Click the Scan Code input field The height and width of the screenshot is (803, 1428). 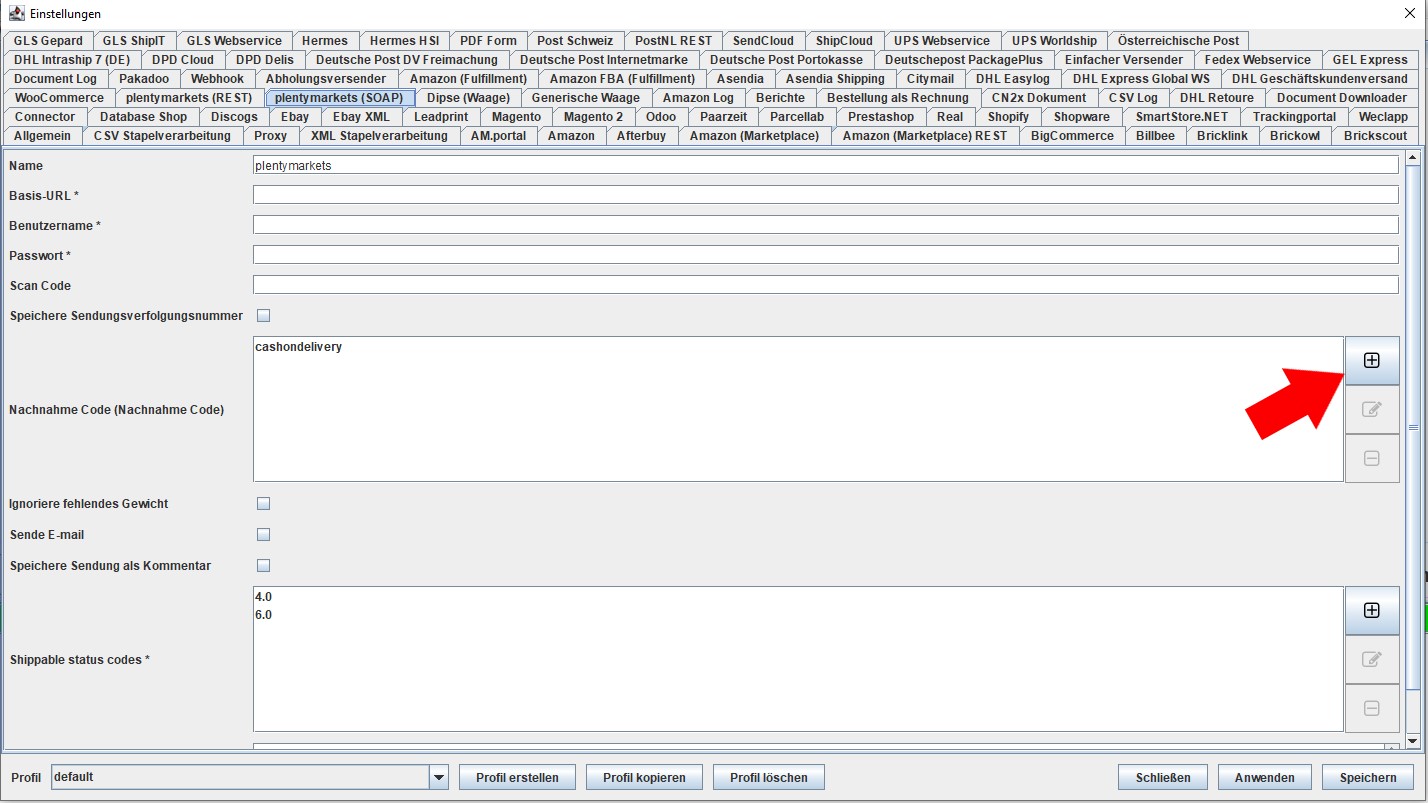826,285
